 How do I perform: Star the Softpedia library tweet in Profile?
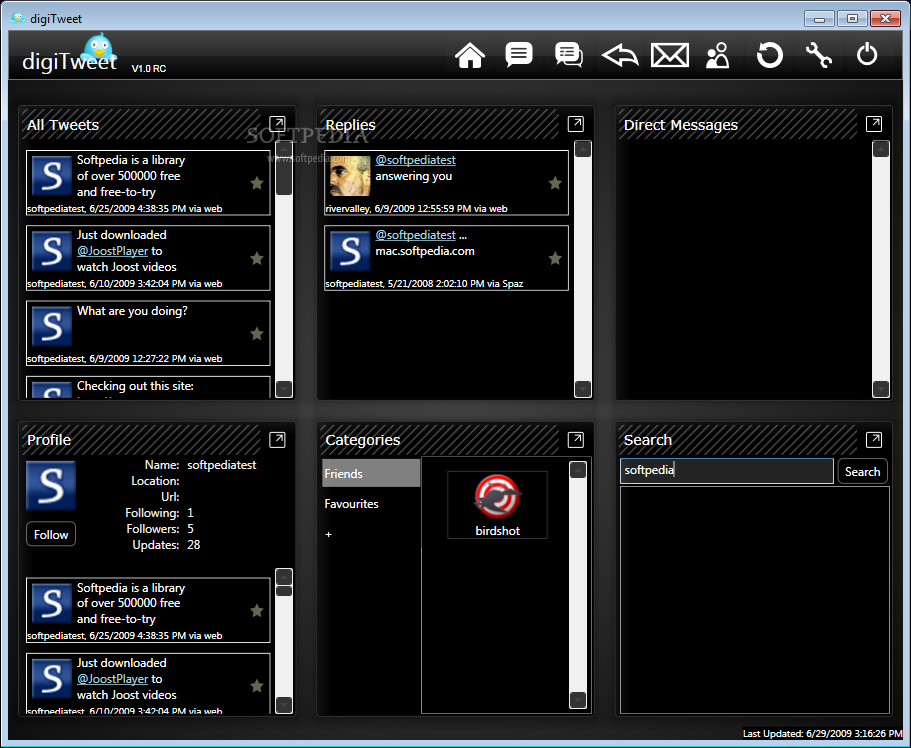[257, 611]
